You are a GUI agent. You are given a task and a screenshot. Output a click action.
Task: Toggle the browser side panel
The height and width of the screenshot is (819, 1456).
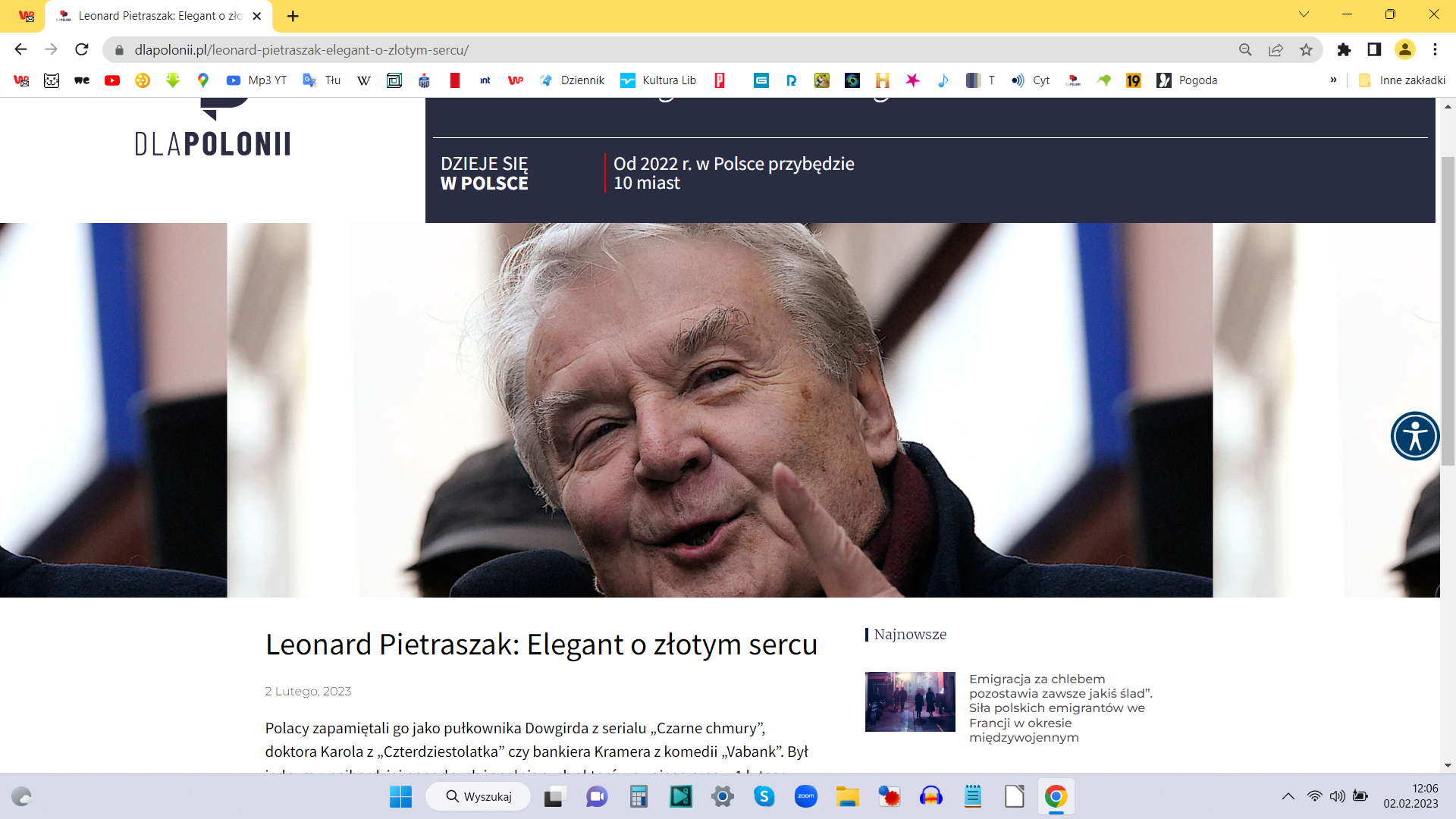[x=1374, y=49]
